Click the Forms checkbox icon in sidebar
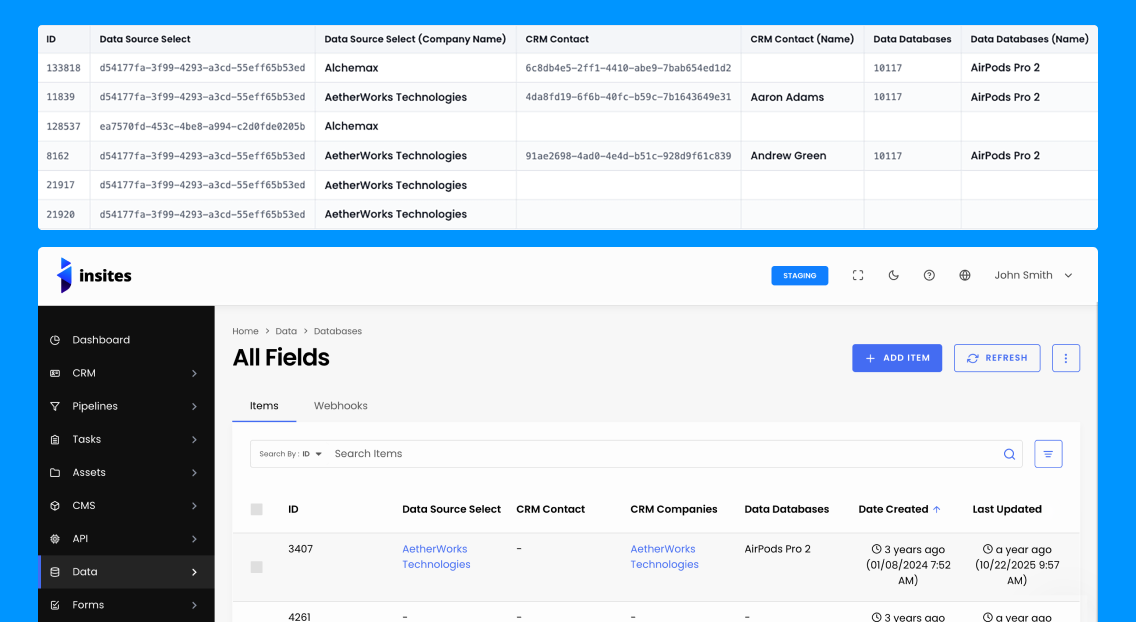The height and width of the screenshot is (622, 1136). click(55, 605)
